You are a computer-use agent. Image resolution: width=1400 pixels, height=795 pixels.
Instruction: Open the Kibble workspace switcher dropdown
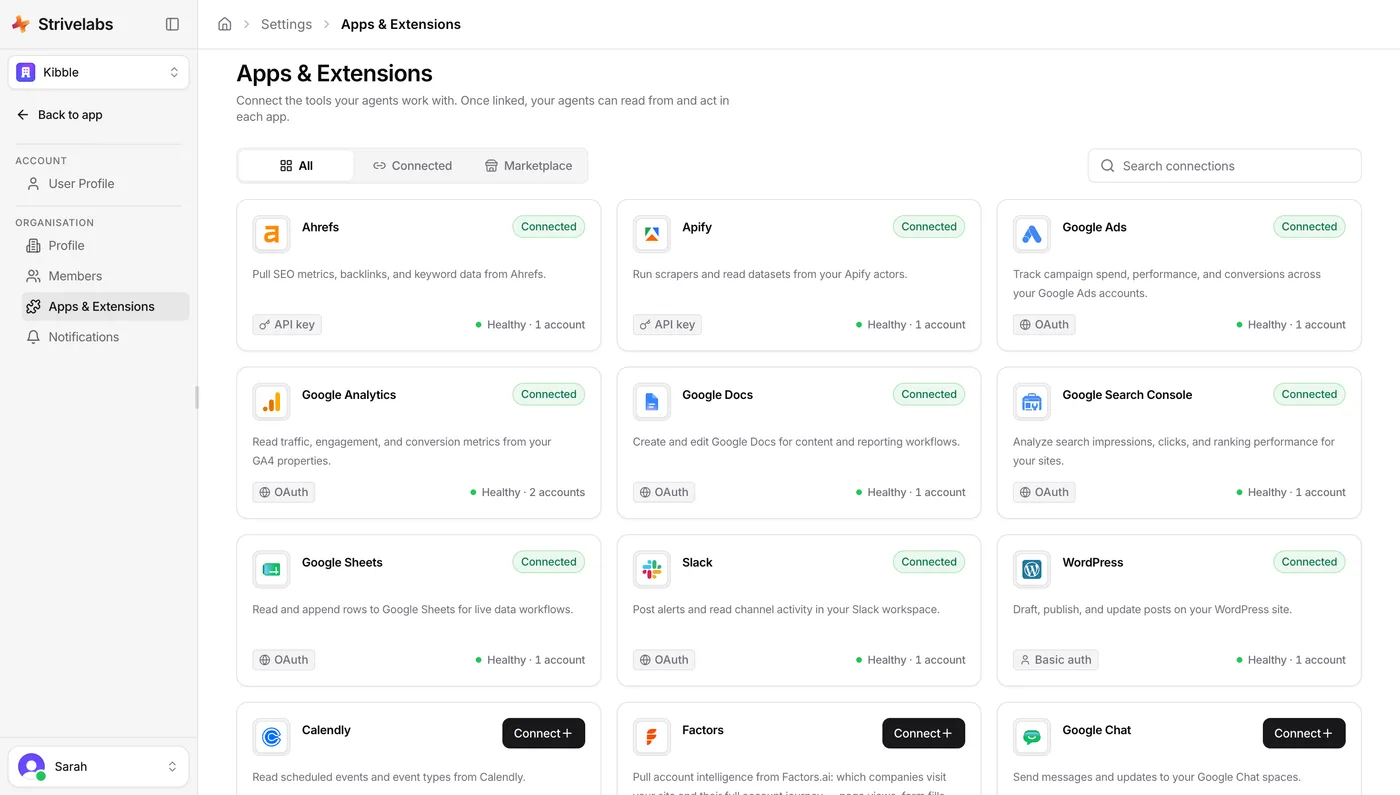(98, 72)
